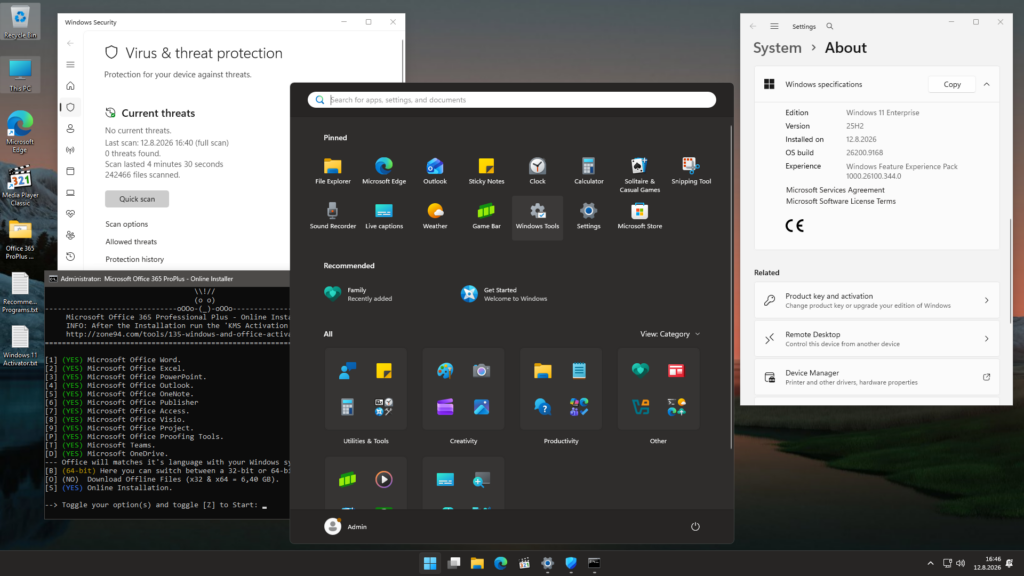Open Account protection in Windows Security sidebar
This screenshot has height=576, width=1024.
71,129
